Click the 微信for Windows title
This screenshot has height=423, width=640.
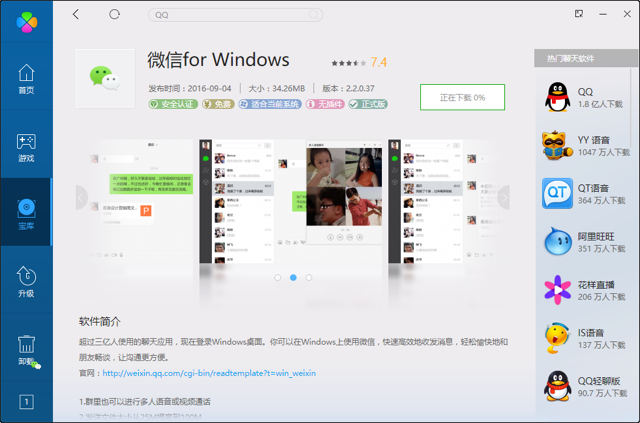pos(218,60)
